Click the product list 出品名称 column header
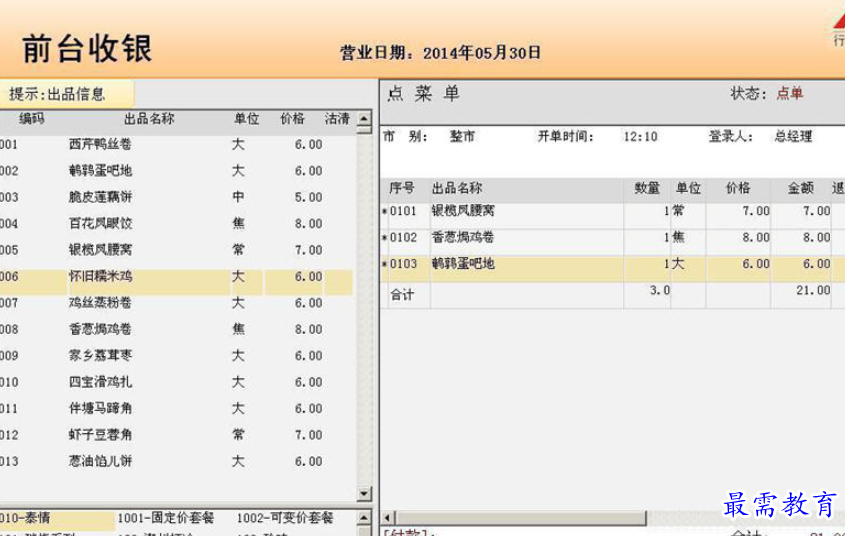 tap(149, 119)
